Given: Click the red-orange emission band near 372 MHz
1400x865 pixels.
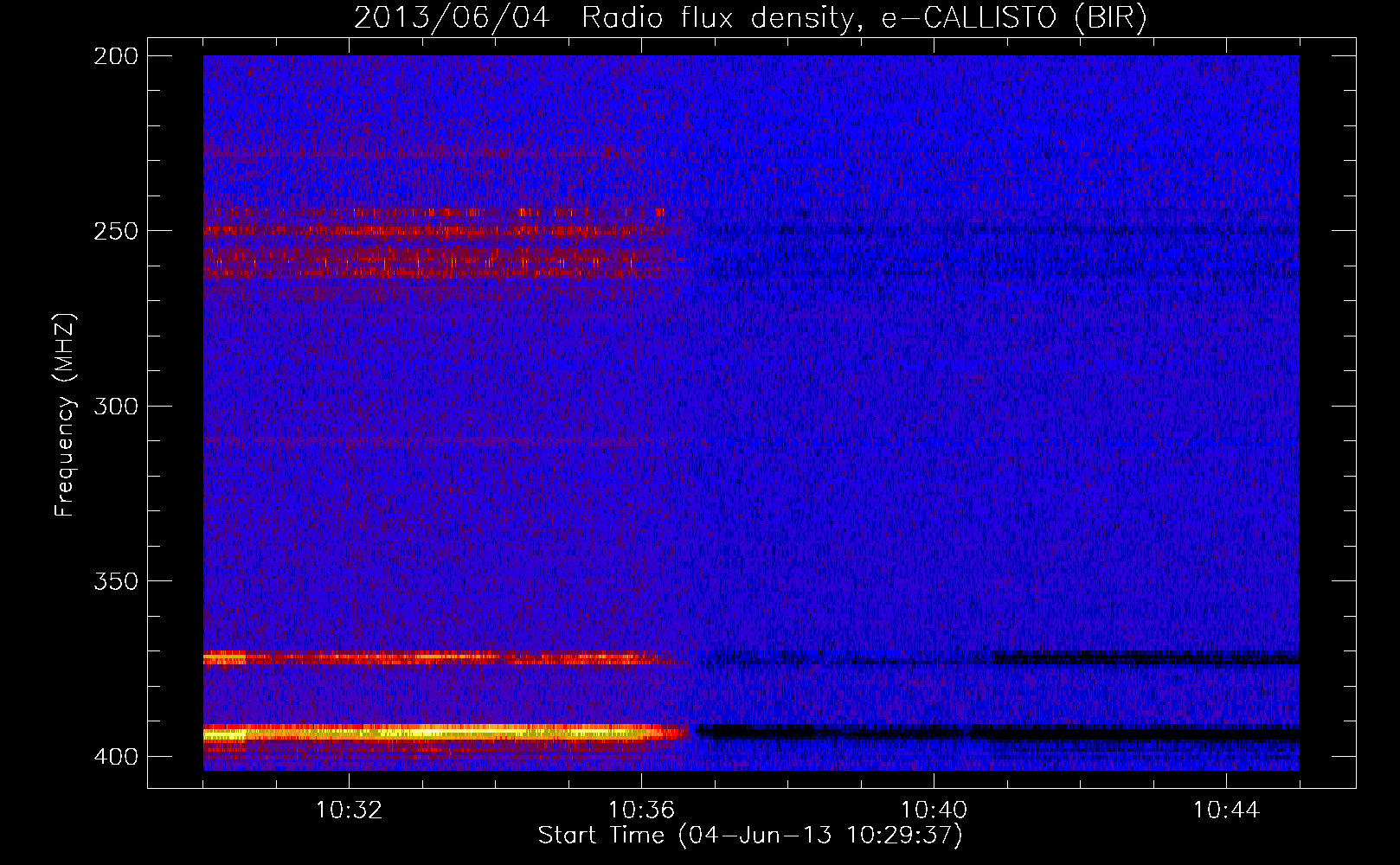Looking at the screenshot, I should (x=443, y=658).
